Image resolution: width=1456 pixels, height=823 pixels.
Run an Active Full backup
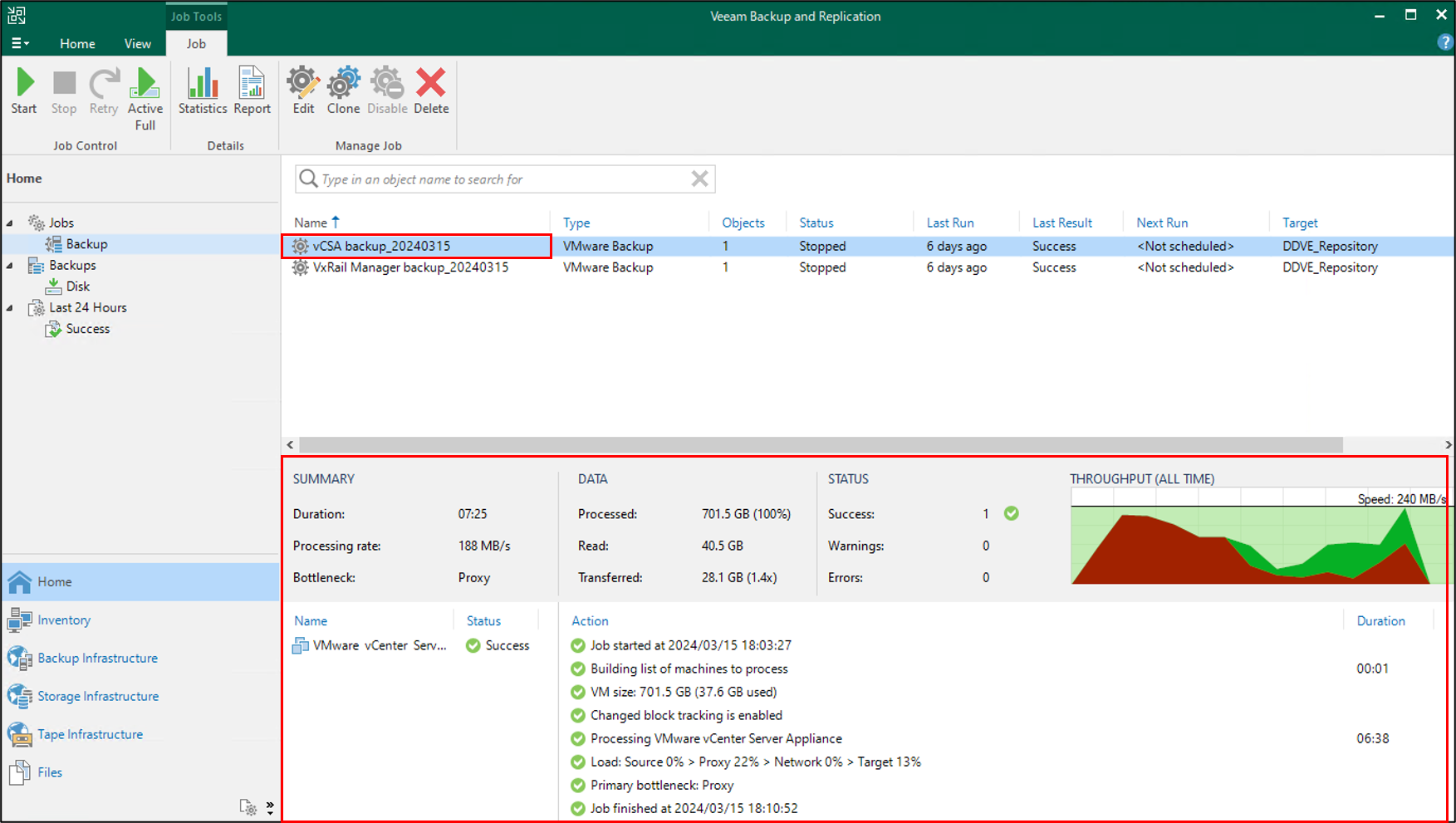click(145, 98)
